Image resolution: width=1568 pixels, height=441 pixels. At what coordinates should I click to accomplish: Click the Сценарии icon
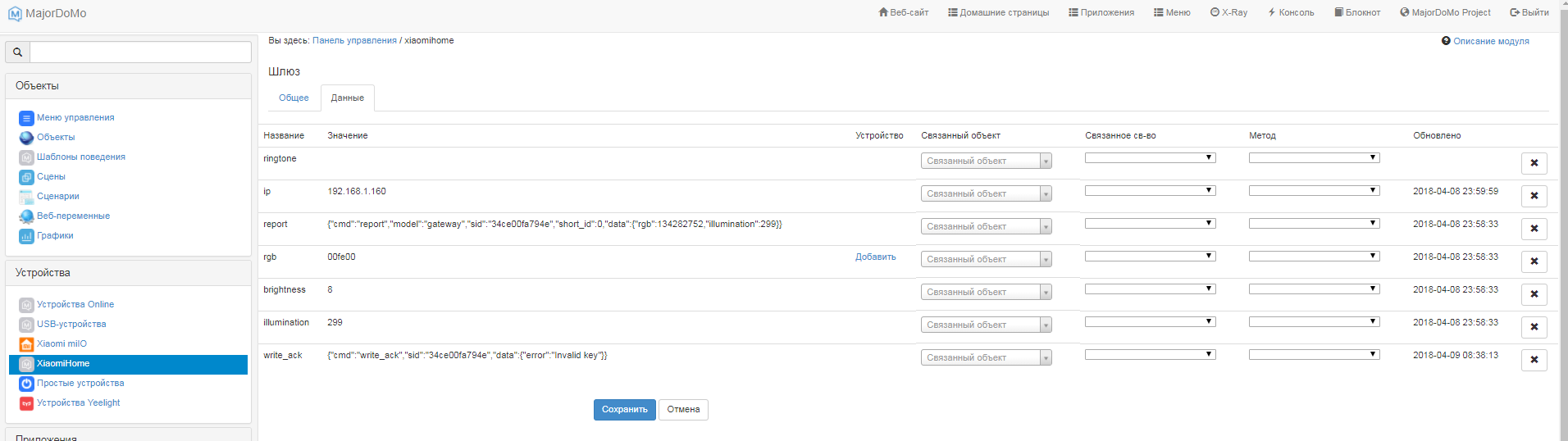(x=26, y=197)
